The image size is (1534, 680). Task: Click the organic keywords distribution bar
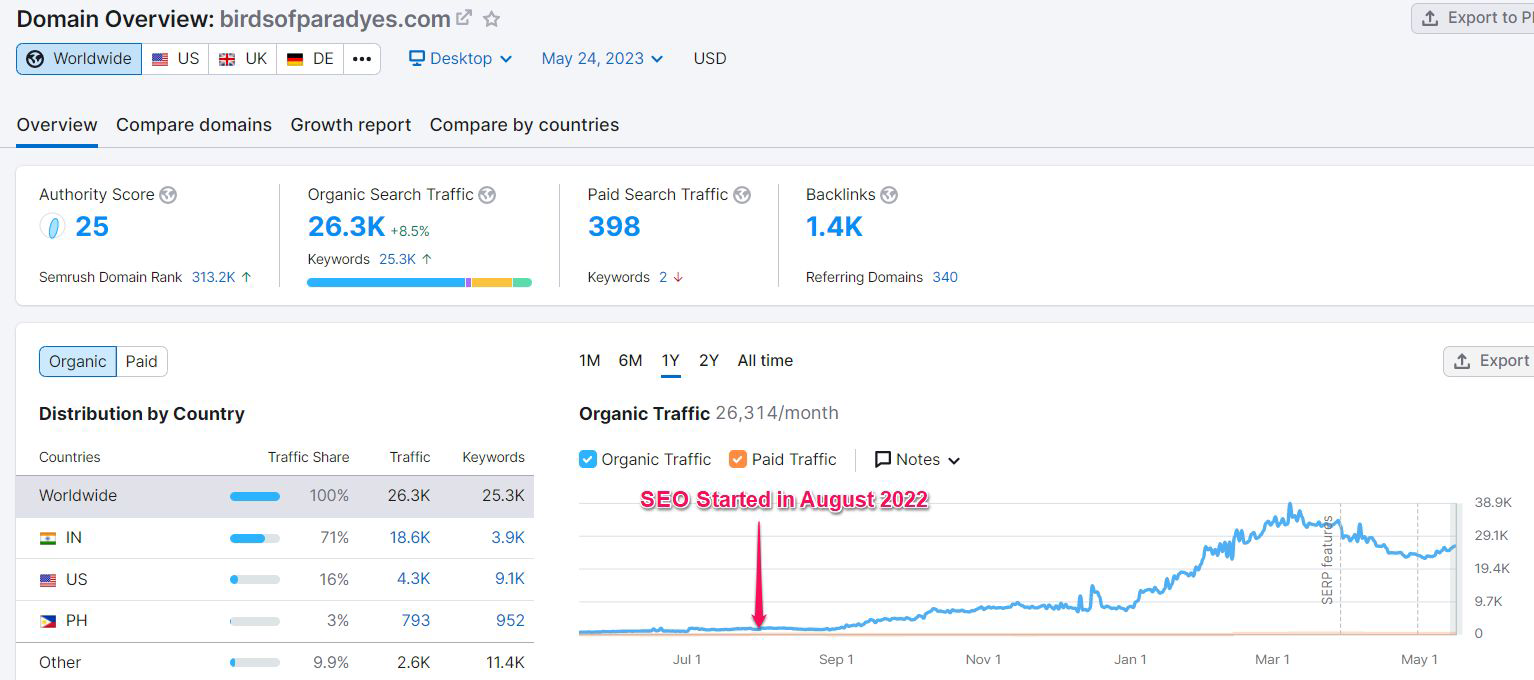419,283
